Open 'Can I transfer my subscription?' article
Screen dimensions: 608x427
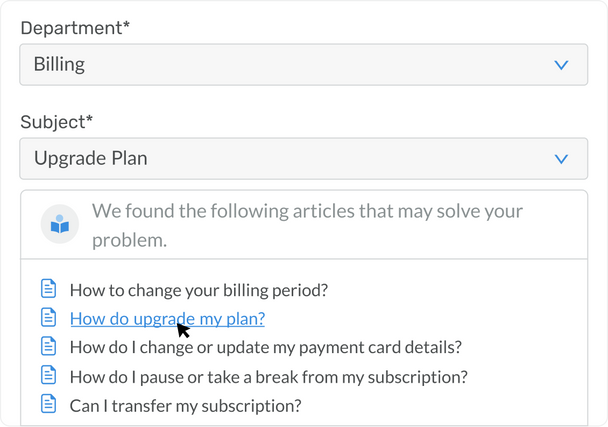coord(185,406)
